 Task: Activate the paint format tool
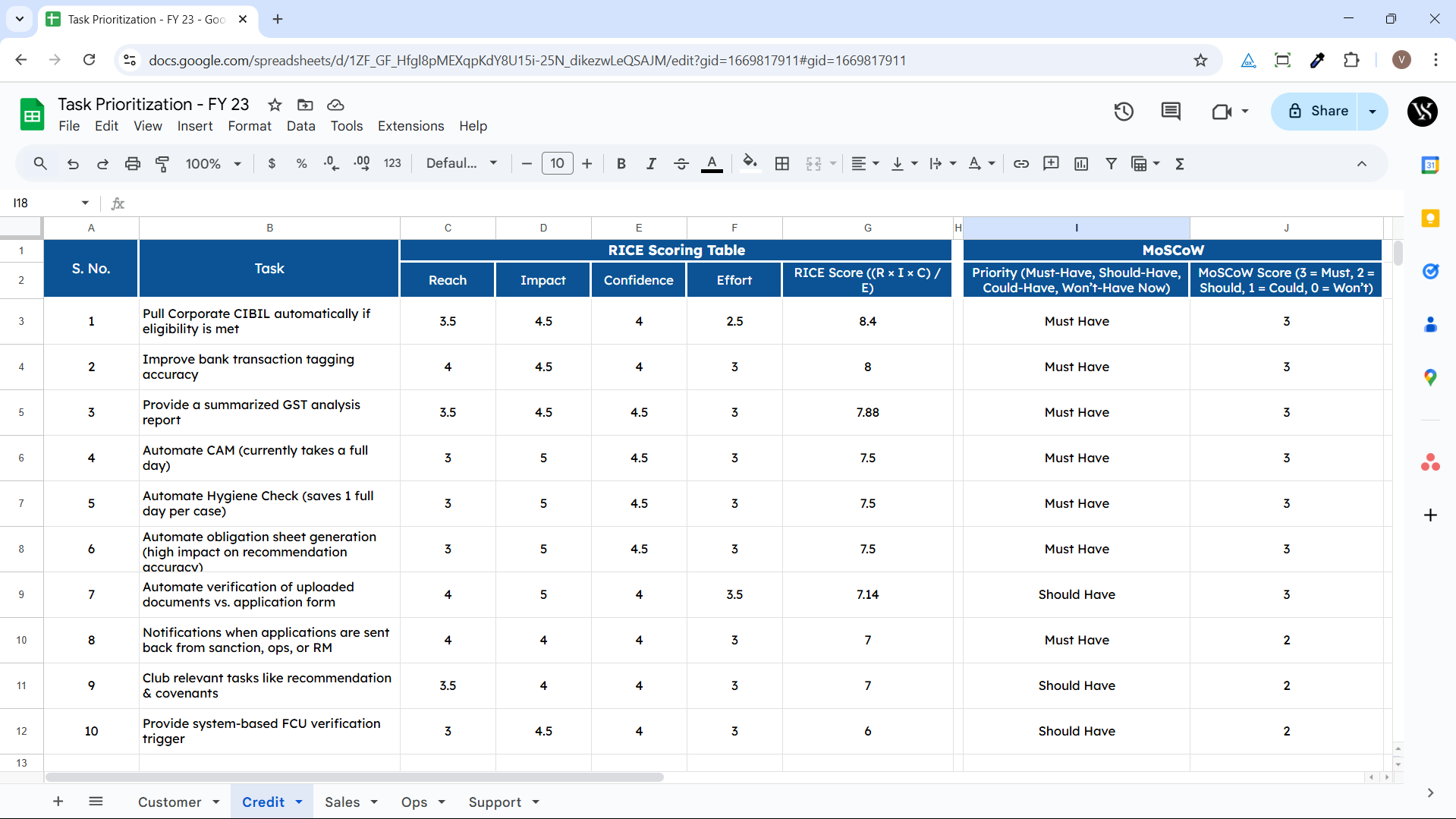tap(162, 163)
